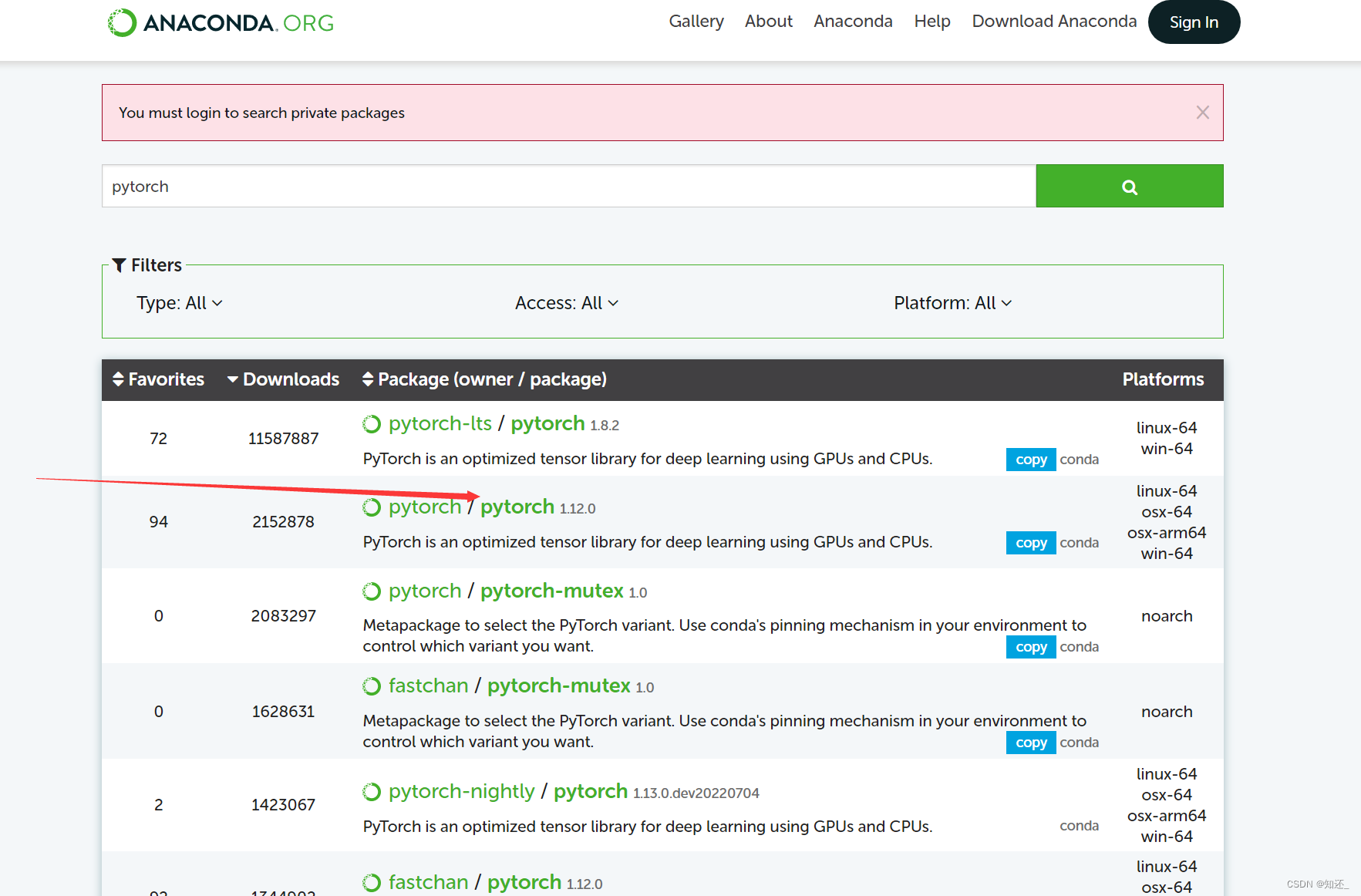This screenshot has height=896, width=1361.
Task: Open the Platform: All filter dropdown
Action: 952,303
